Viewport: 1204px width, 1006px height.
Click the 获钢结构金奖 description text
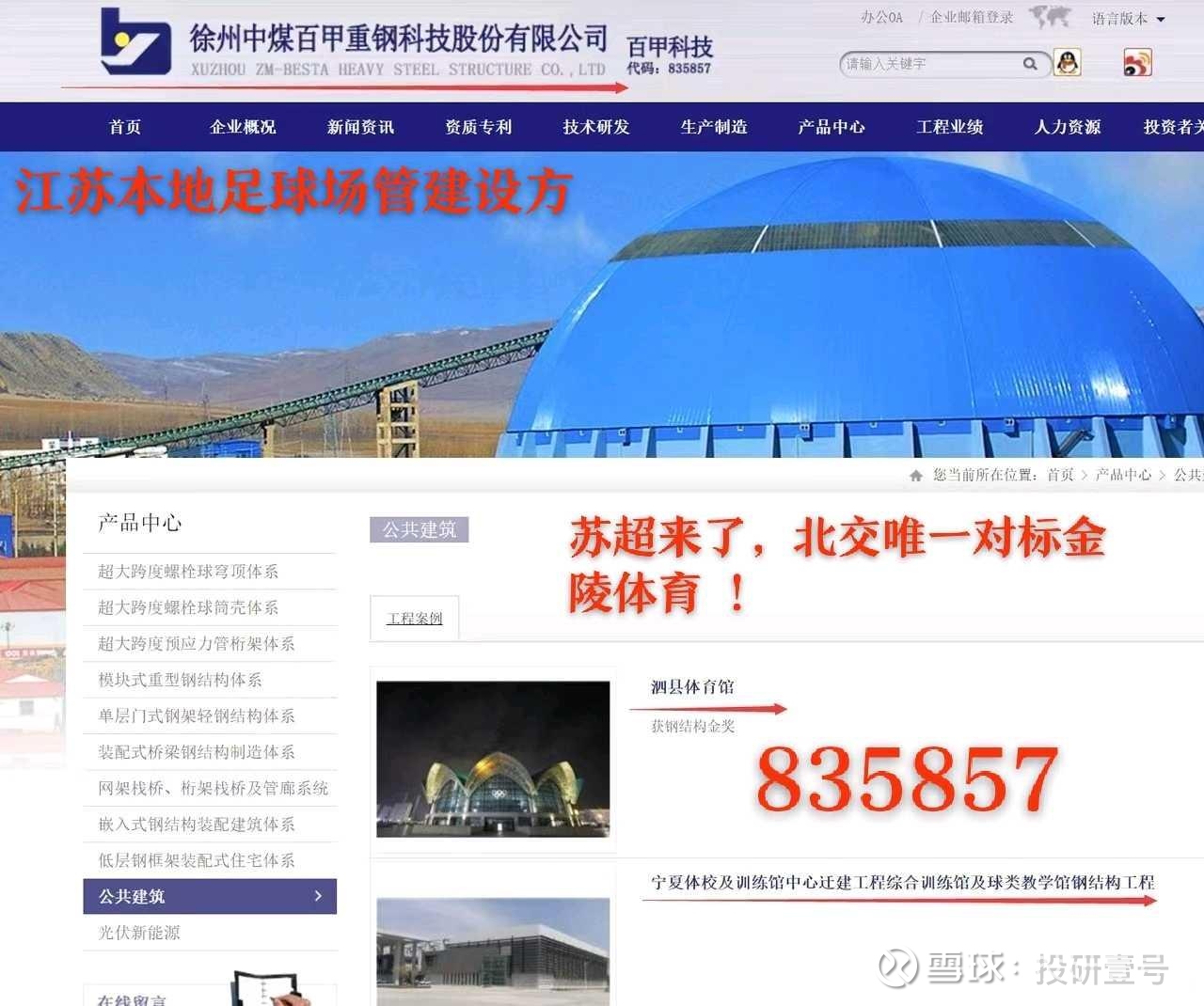pos(692,726)
